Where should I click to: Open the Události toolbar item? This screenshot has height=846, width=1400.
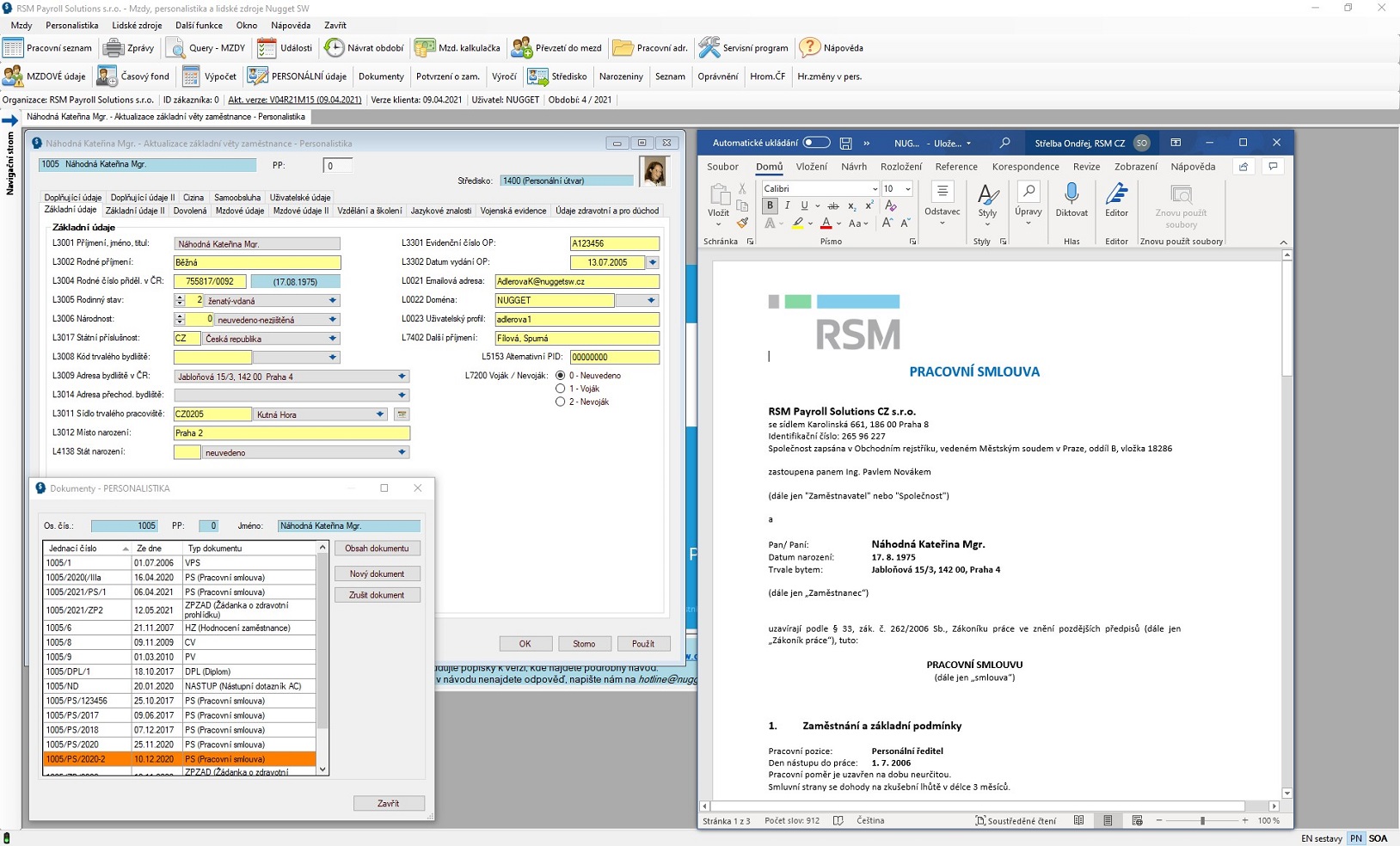point(286,48)
